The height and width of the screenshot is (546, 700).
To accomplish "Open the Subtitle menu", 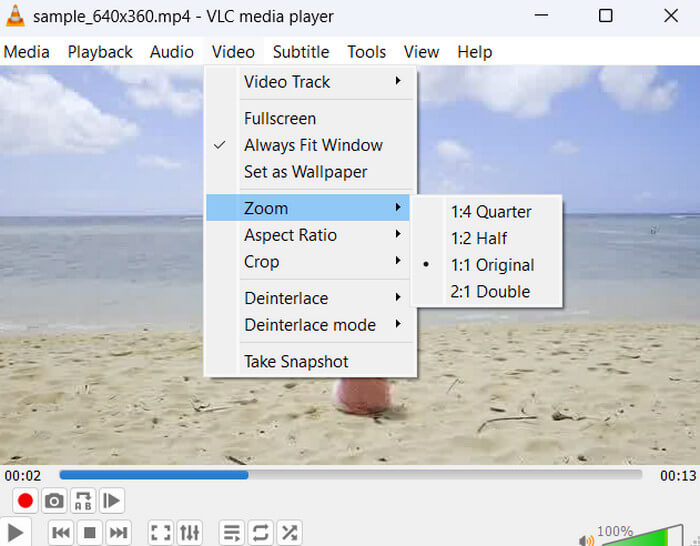I will click(x=301, y=52).
